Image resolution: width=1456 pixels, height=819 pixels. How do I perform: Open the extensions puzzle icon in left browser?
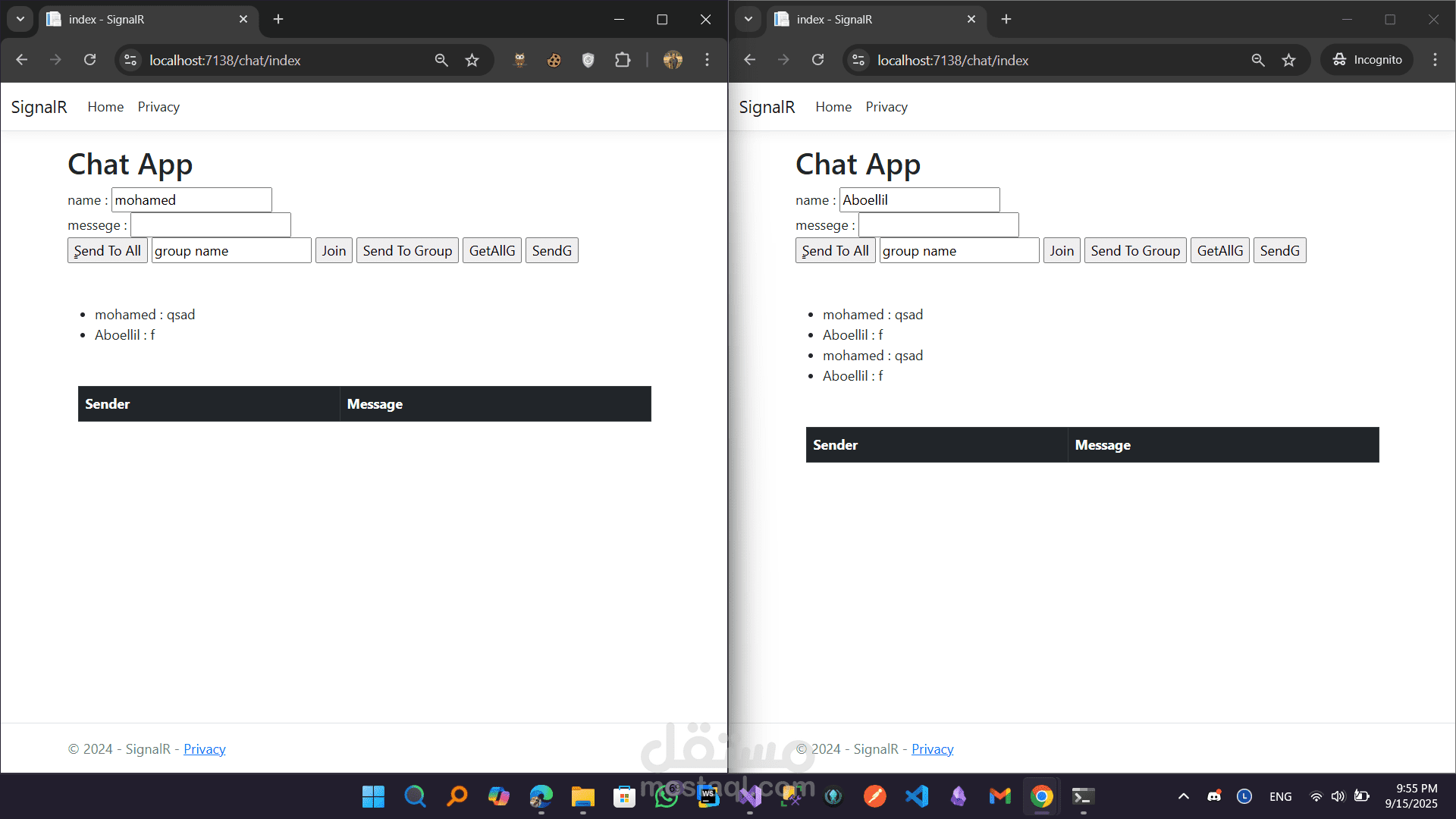click(623, 60)
